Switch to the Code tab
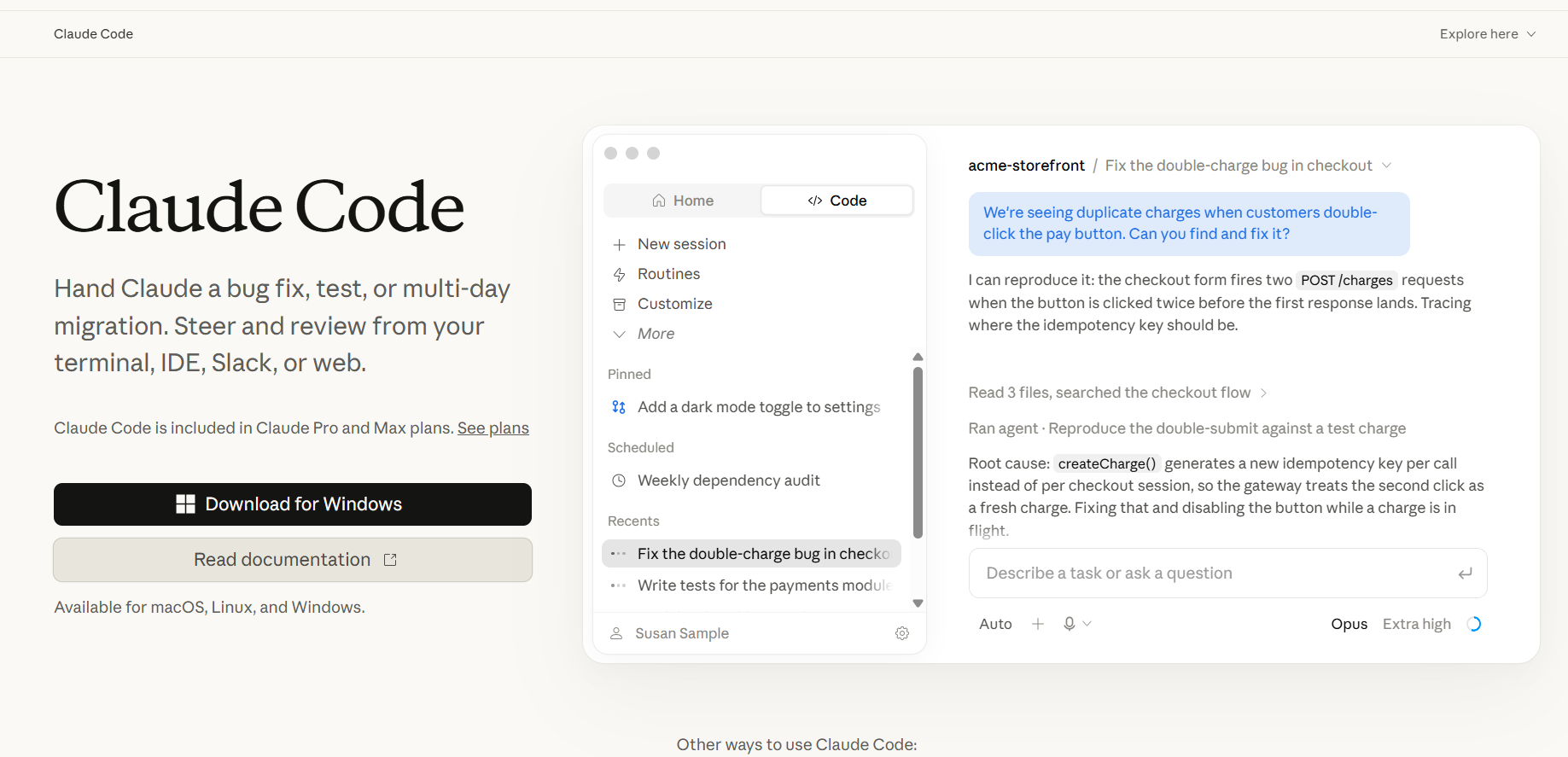 pos(836,201)
